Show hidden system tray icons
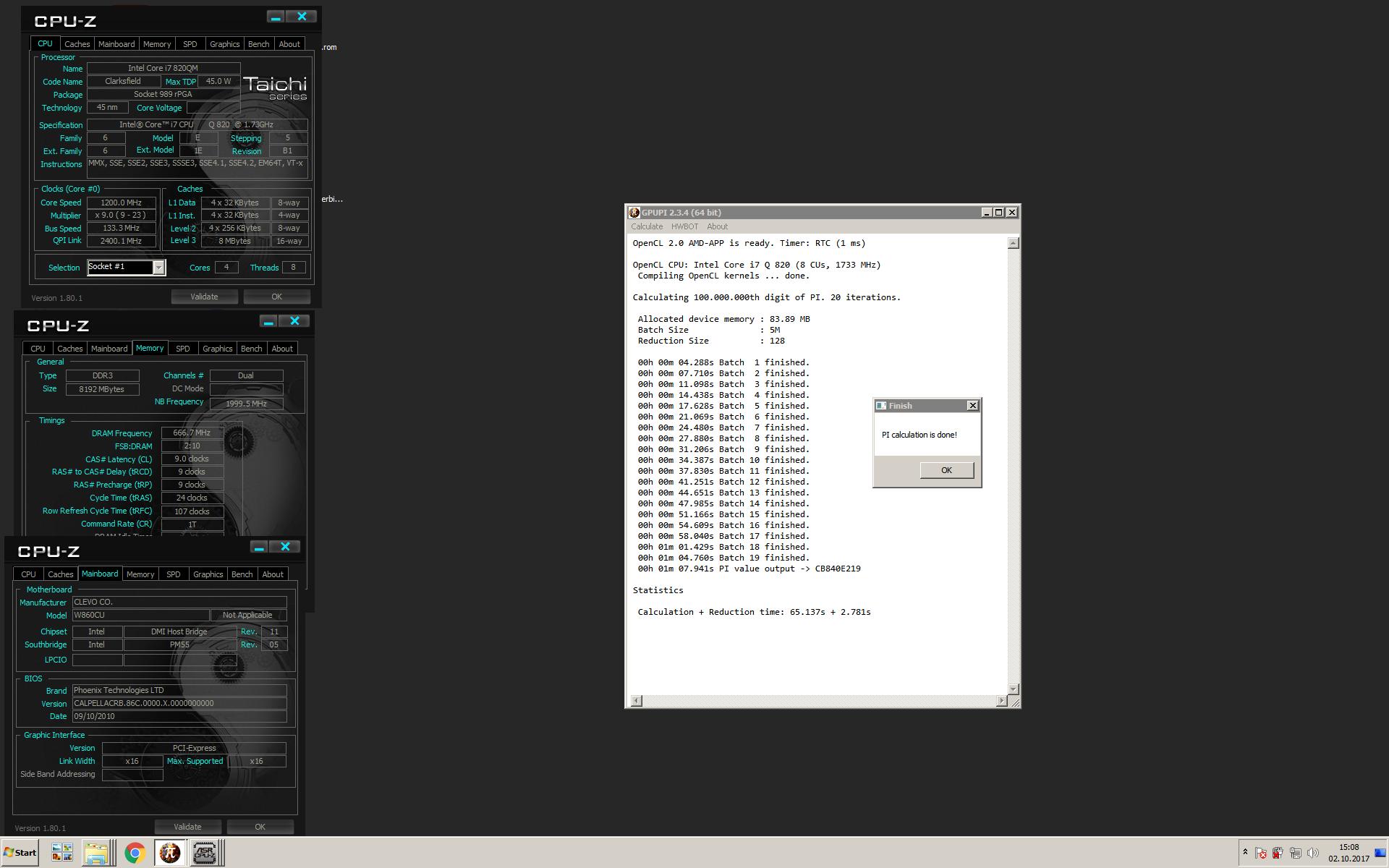The height and width of the screenshot is (868, 1389). pyautogui.click(x=1245, y=852)
